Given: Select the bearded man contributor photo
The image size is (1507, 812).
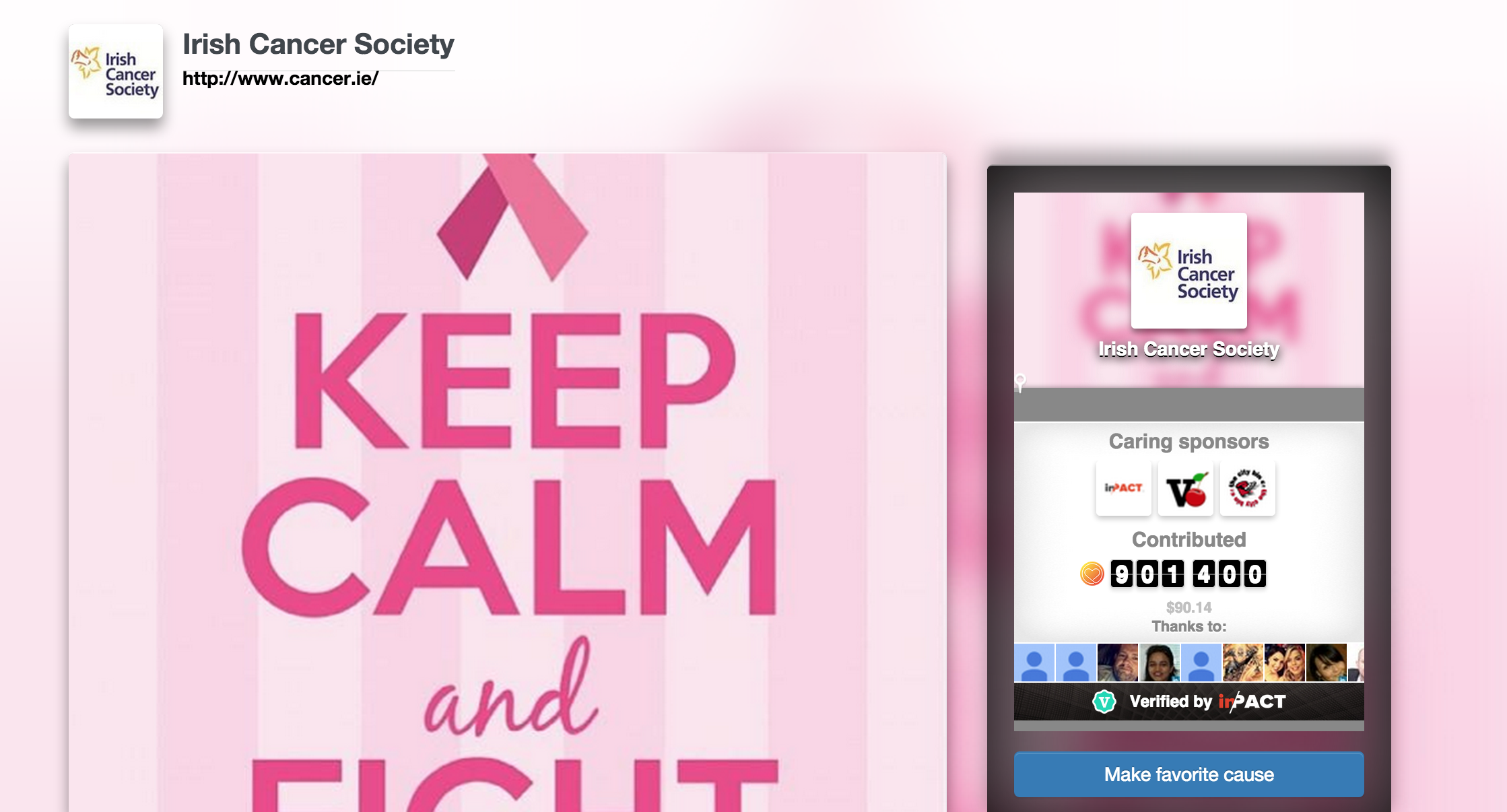Looking at the screenshot, I should (x=1117, y=663).
